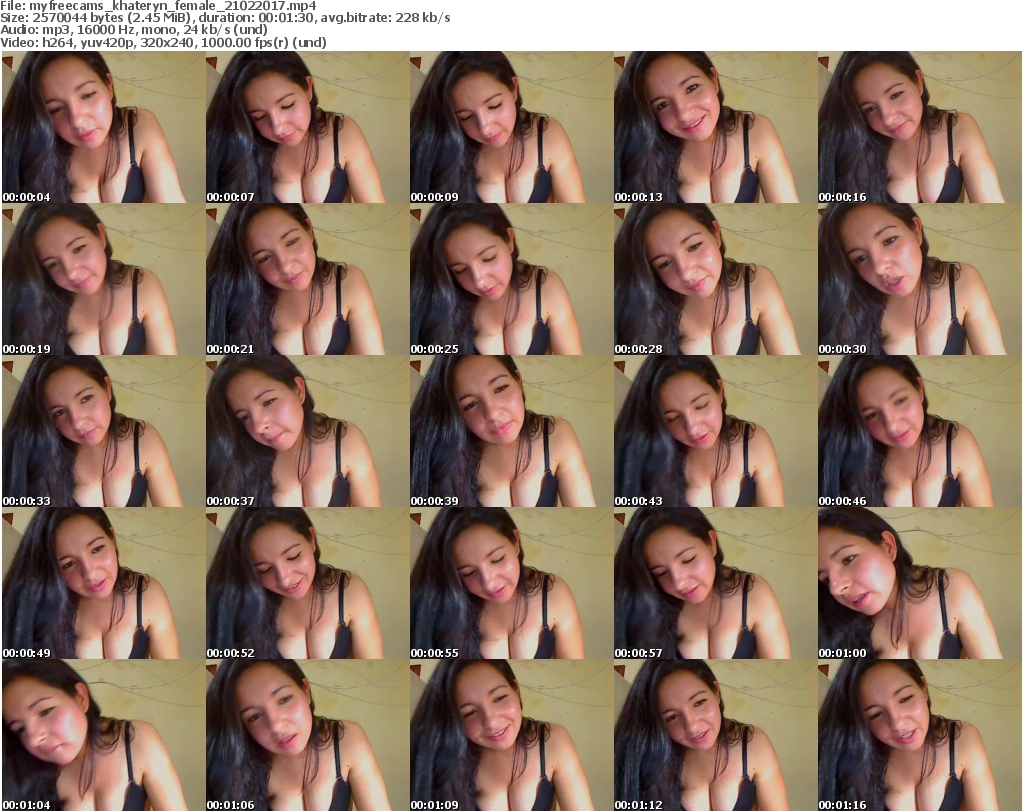The width and height of the screenshot is (1024, 811).
Task: Open the frame at 00:00:52
Action: click(308, 584)
